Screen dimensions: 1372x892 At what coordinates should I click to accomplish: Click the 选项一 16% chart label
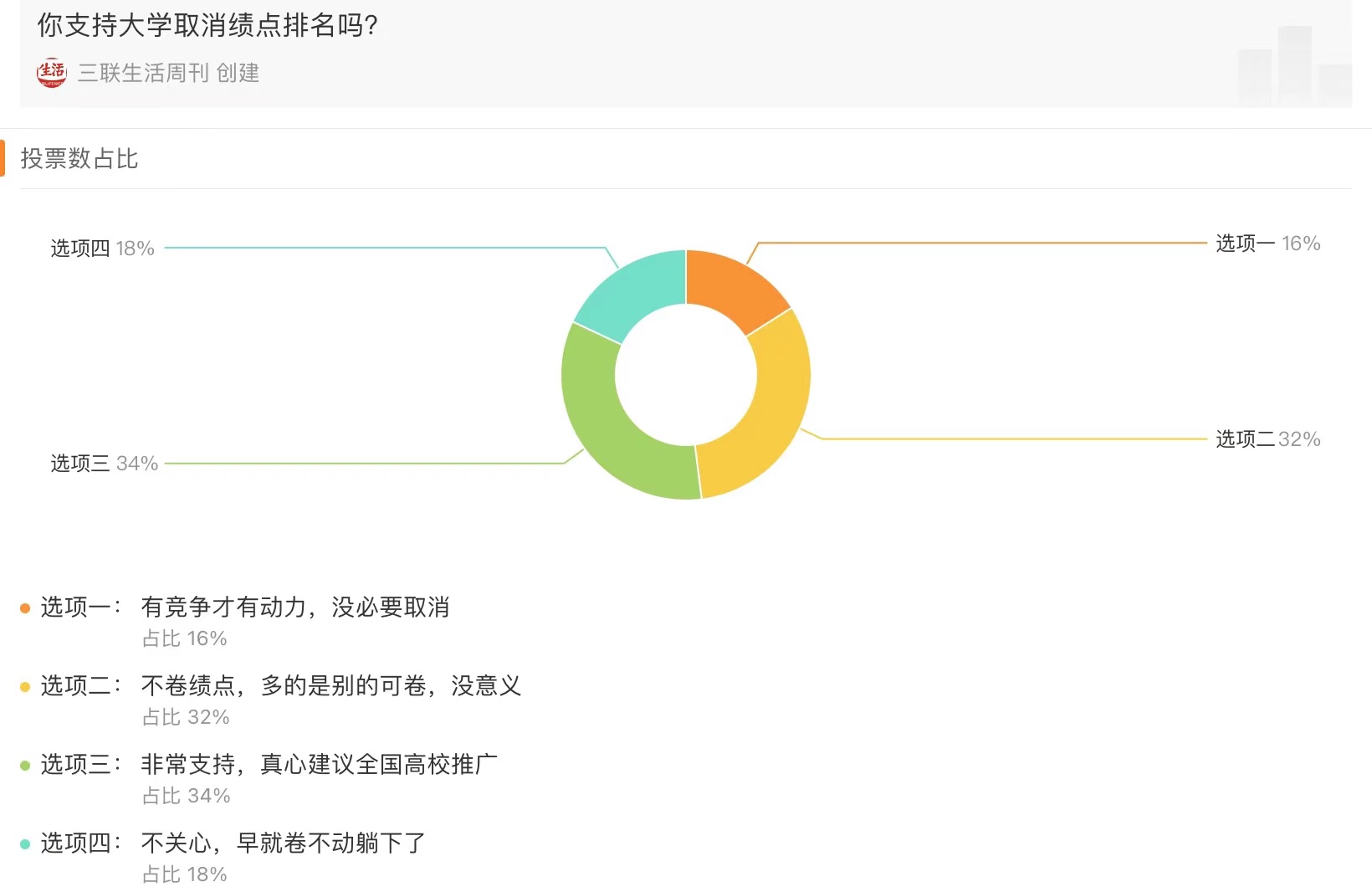1267,244
